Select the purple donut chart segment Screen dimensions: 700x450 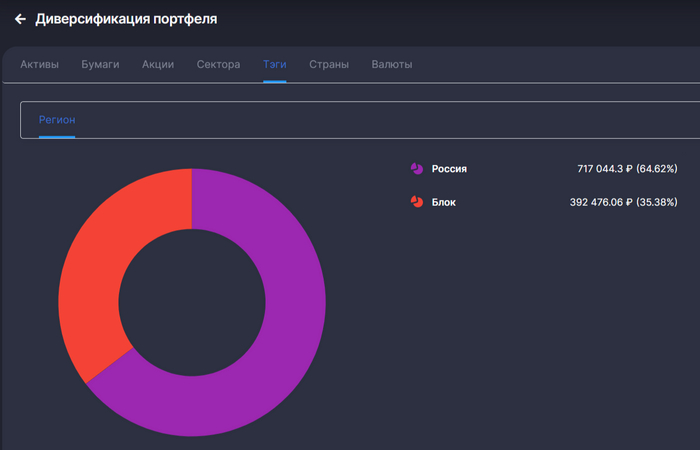click(x=290, y=330)
